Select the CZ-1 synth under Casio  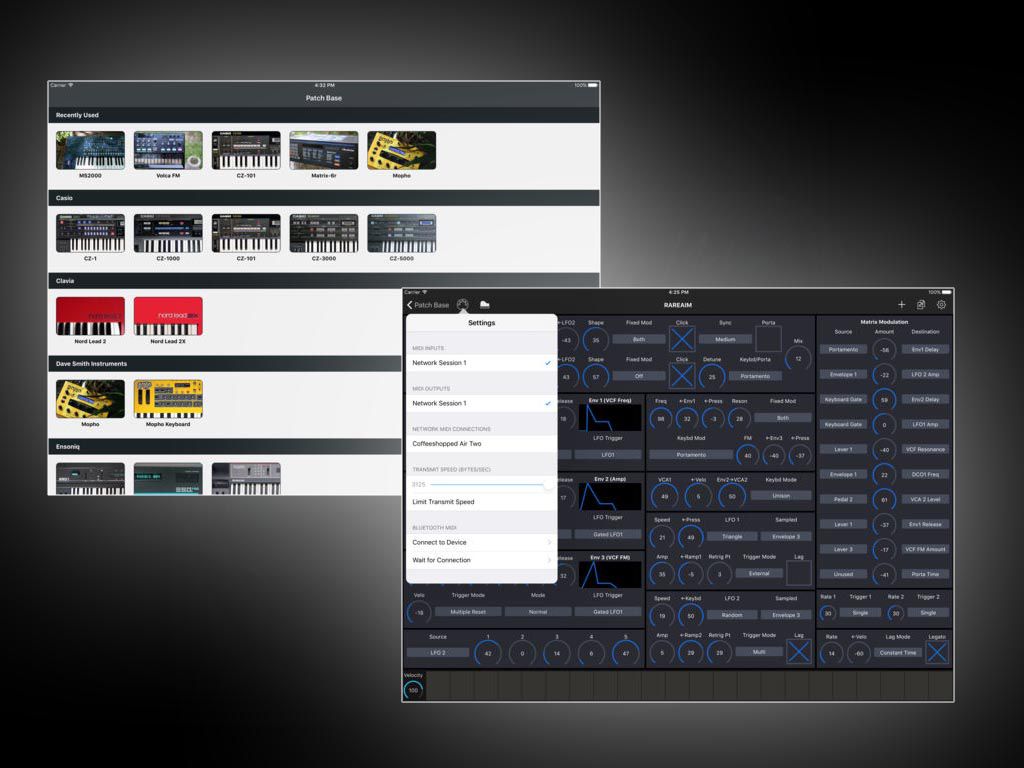[x=90, y=233]
